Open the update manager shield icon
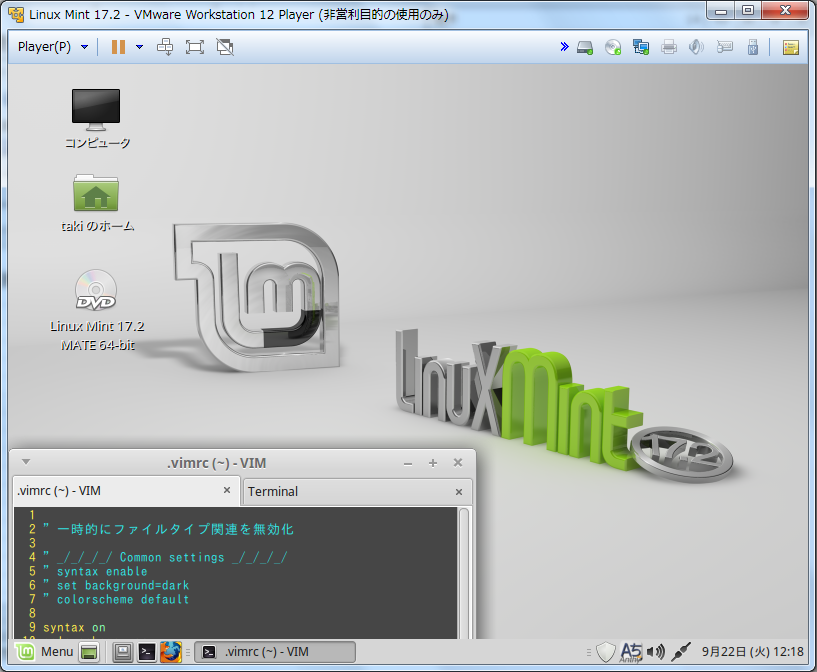This screenshot has width=817, height=672. point(605,652)
